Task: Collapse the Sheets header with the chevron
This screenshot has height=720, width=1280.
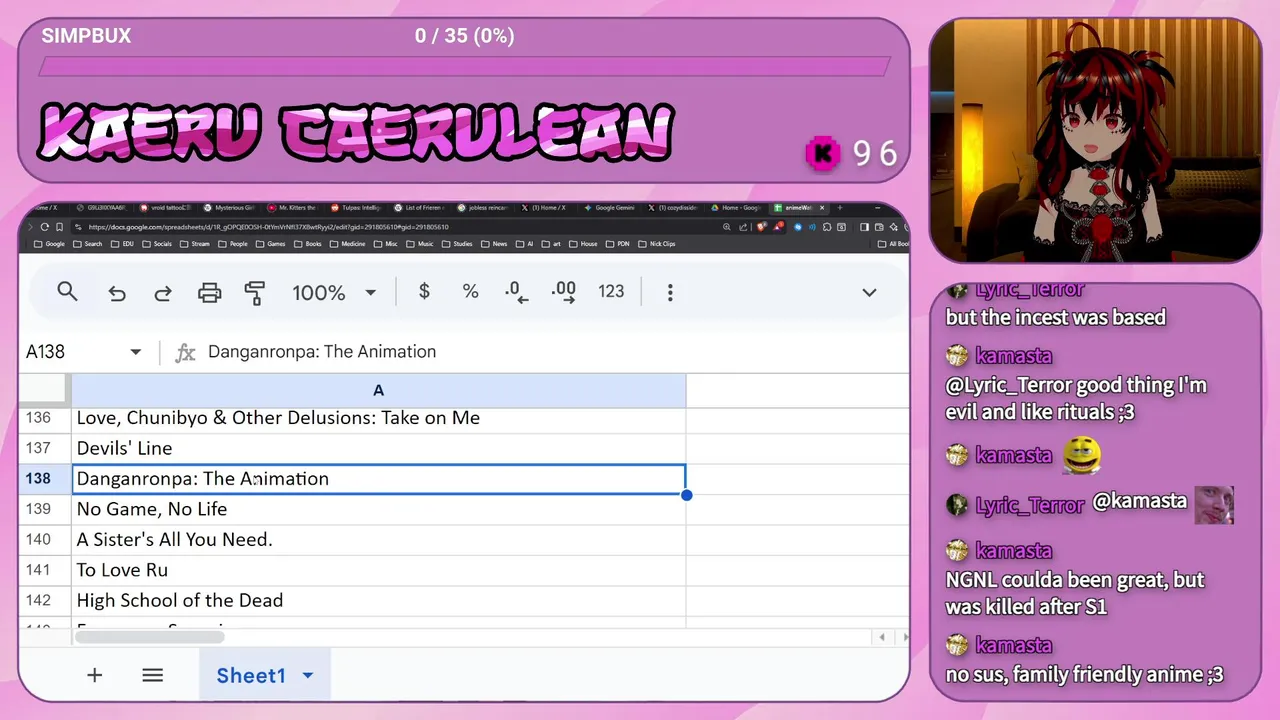Action: [x=869, y=292]
